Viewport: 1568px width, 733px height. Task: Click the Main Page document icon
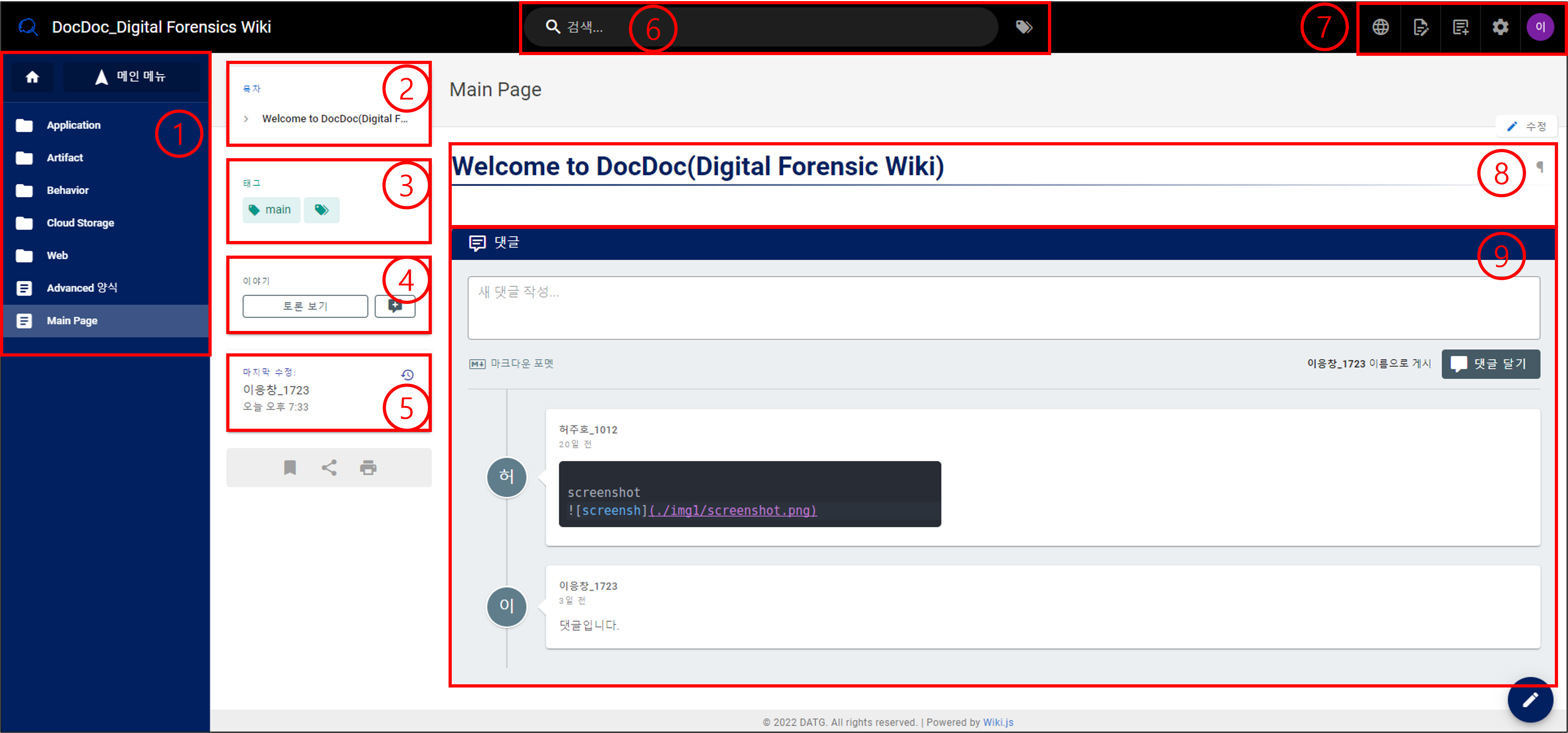tap(24, 321)
